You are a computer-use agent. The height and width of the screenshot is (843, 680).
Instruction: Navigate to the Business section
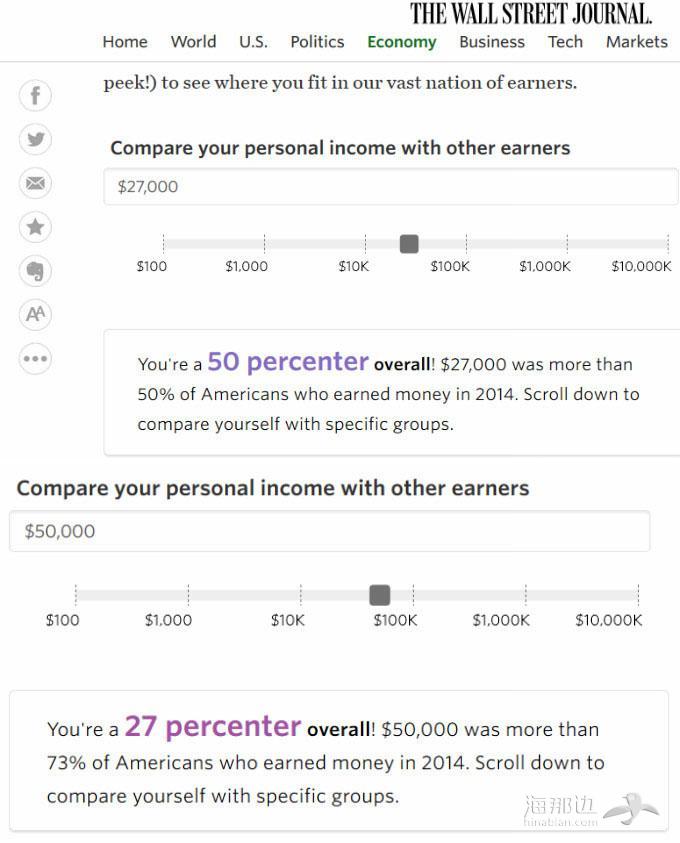click(x=492, y=42)
